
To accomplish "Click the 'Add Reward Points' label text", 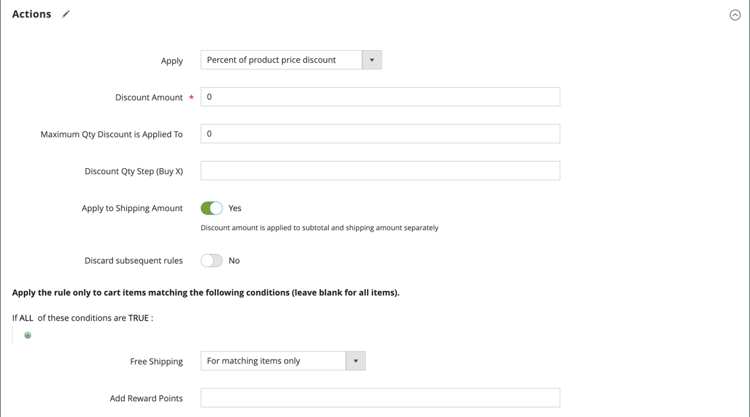I will pos(146,398).
